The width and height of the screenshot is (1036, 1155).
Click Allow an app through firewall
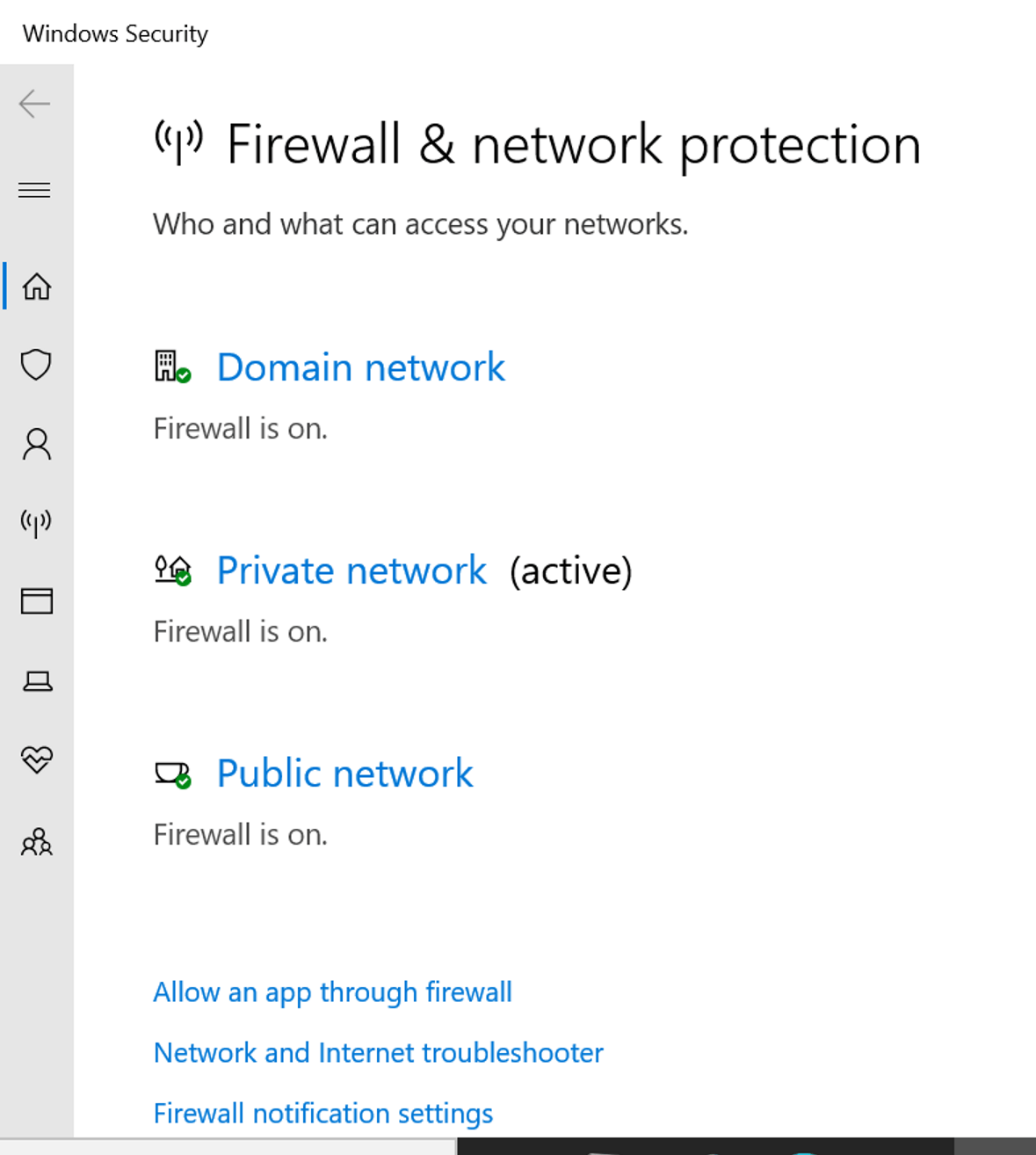click(332, 992)
